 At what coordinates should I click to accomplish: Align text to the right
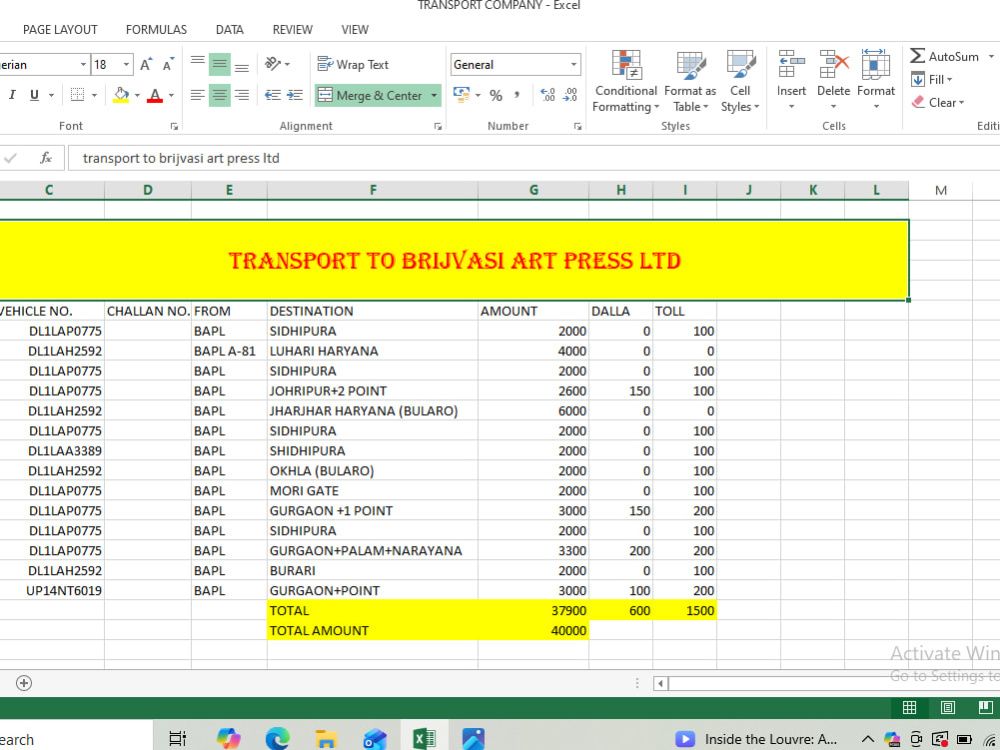point(242,95)
